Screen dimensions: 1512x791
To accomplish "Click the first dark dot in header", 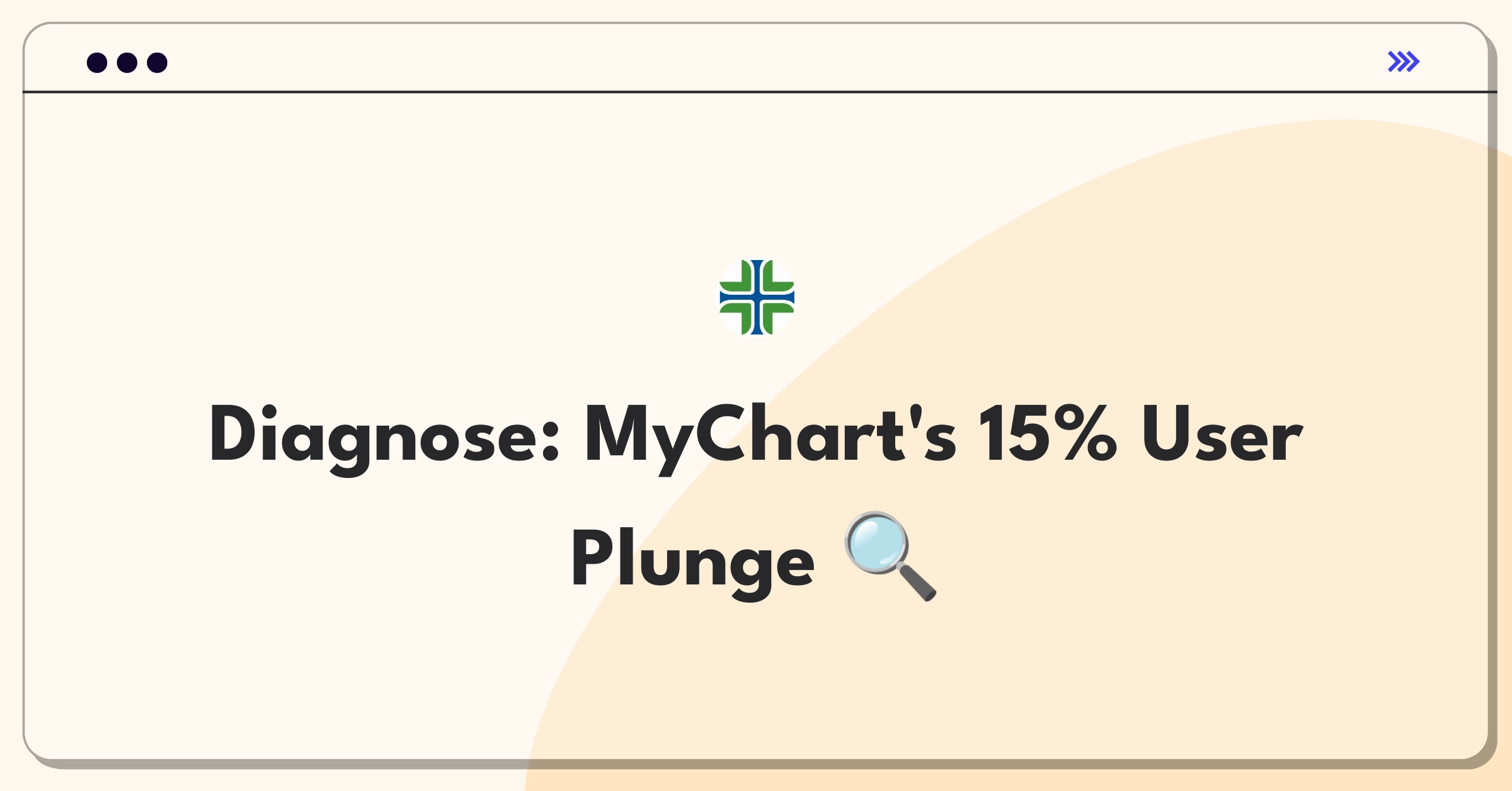I will point(97,63).
